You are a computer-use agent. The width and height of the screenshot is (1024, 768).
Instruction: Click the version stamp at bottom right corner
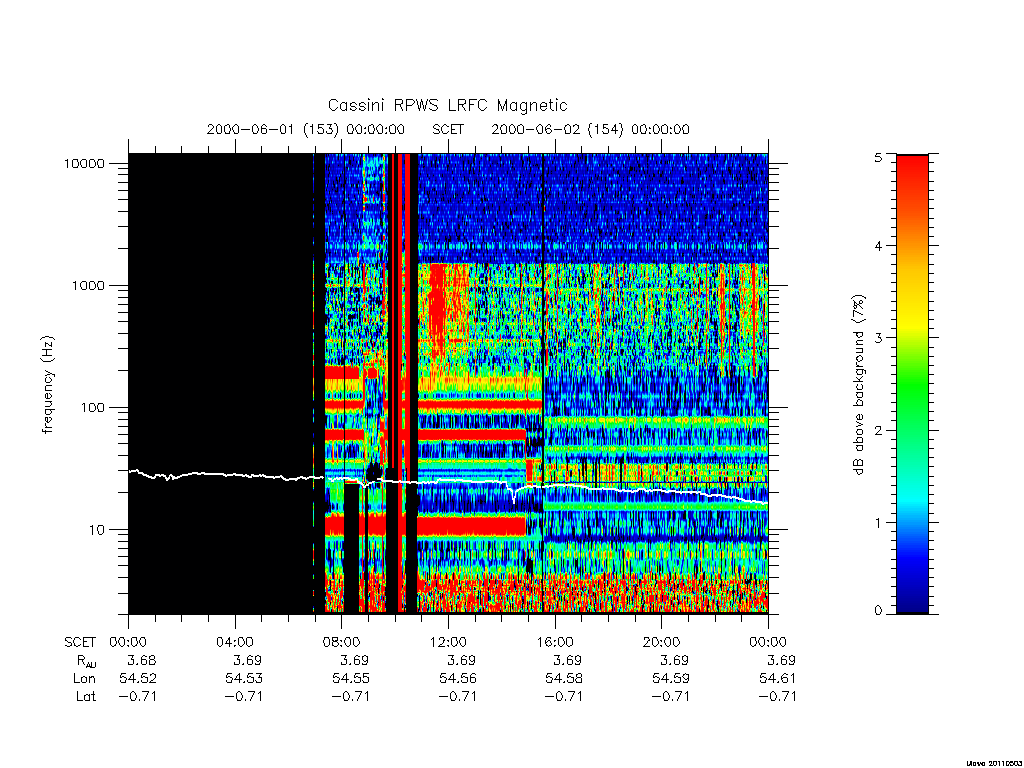click(993, 762)
